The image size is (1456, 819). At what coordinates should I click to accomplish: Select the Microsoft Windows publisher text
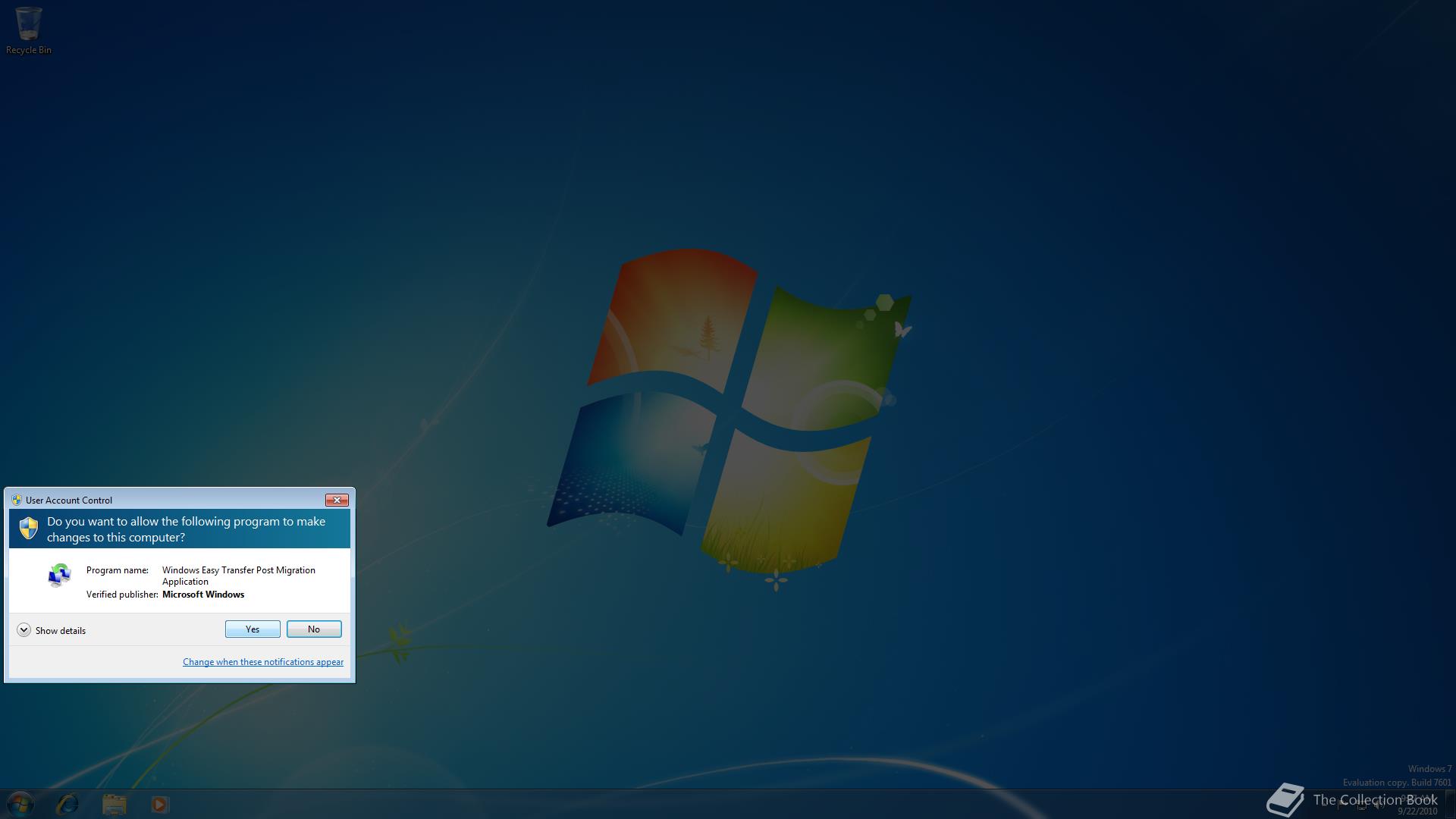(x=203, y=595)
